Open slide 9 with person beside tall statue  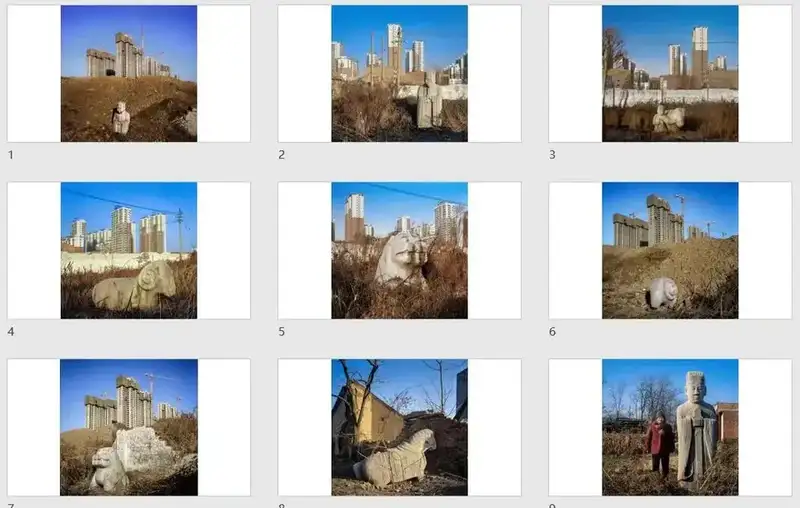click(670, 427)
